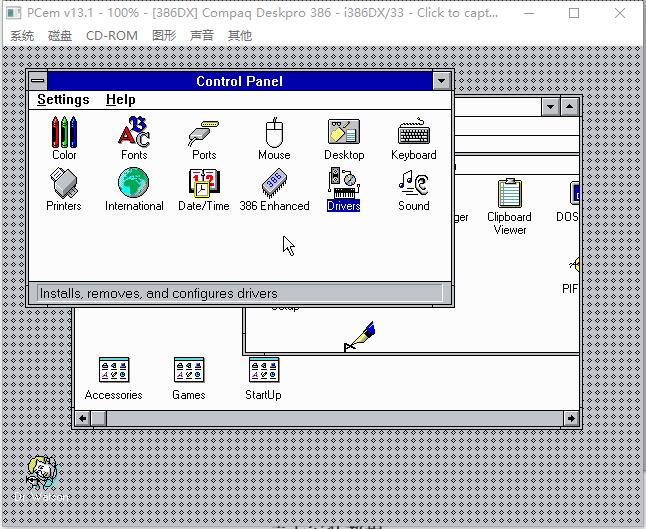Open the Sound icon
Image resolution: width=646 pixels, height=529 pixels.
414,189
